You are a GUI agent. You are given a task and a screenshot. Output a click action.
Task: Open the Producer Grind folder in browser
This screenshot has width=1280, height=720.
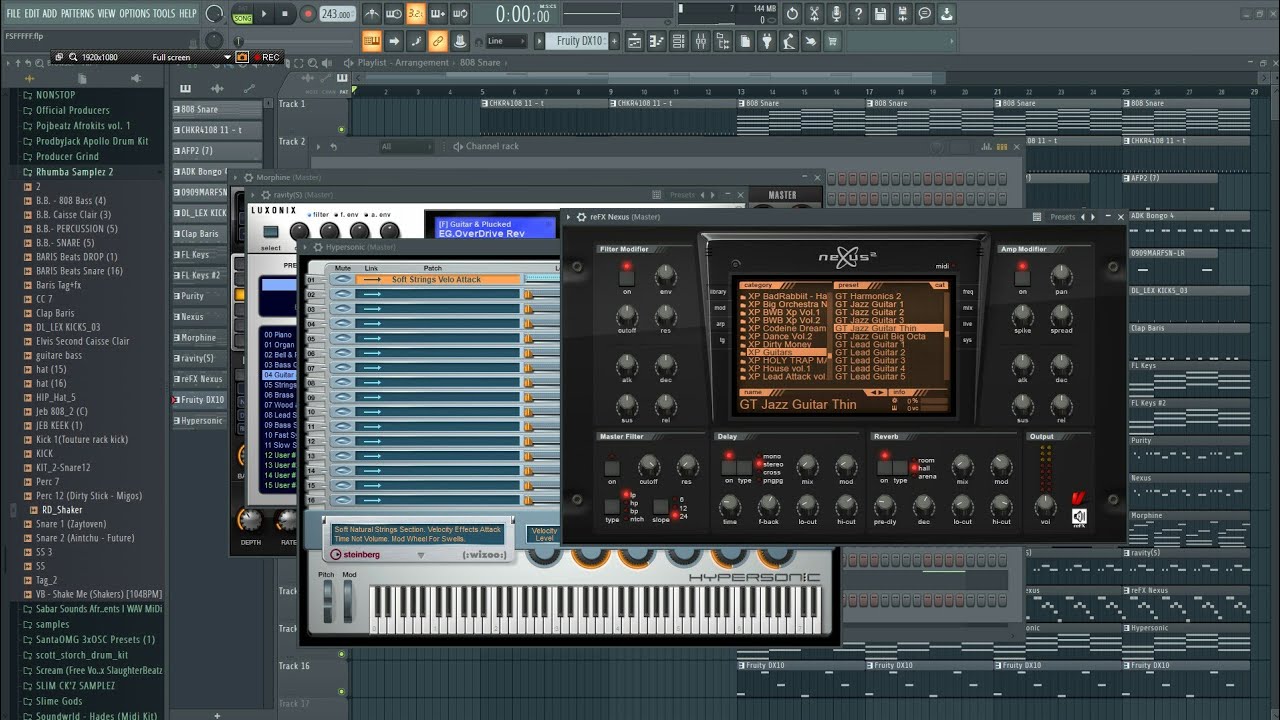tap(67, 156)
